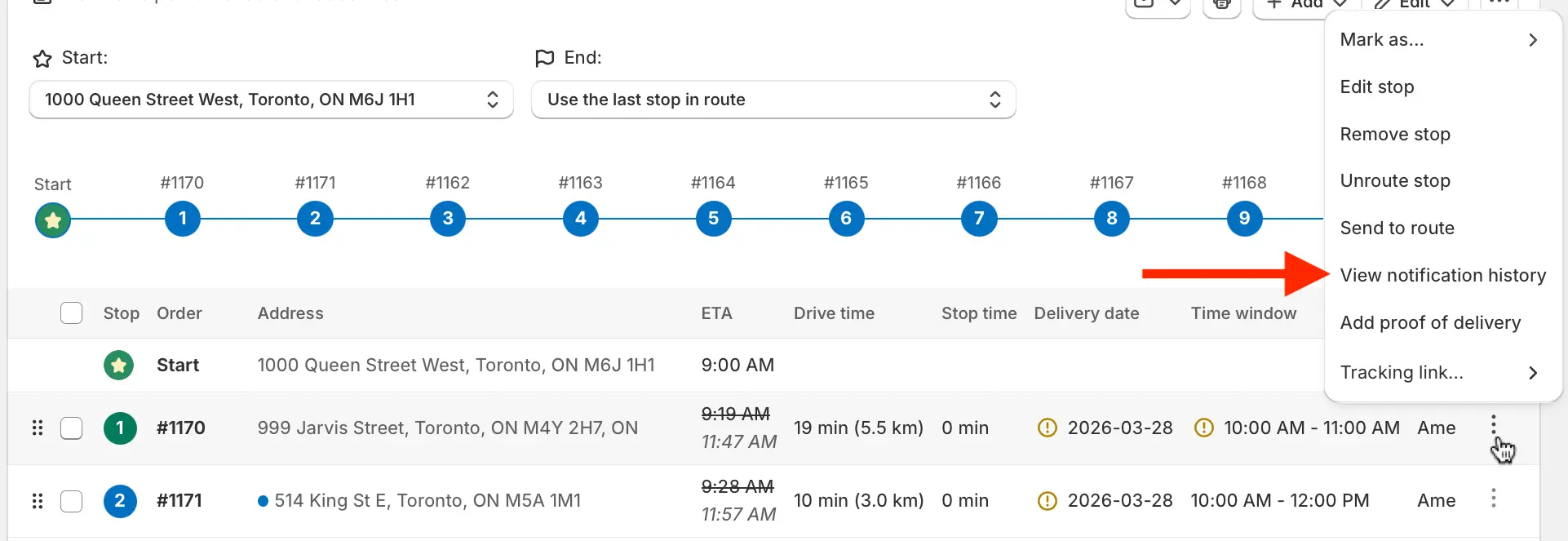Image resolution: width=1568 pixels, height=541 pixels.
Task: Click the delivery date warning icon for #1170
Action: [x=1047, y=428]
